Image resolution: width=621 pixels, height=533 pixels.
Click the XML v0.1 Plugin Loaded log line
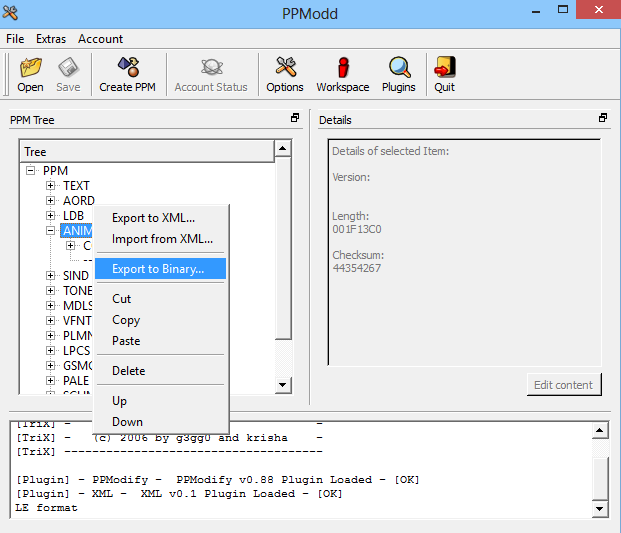click(x=179, y=494)
